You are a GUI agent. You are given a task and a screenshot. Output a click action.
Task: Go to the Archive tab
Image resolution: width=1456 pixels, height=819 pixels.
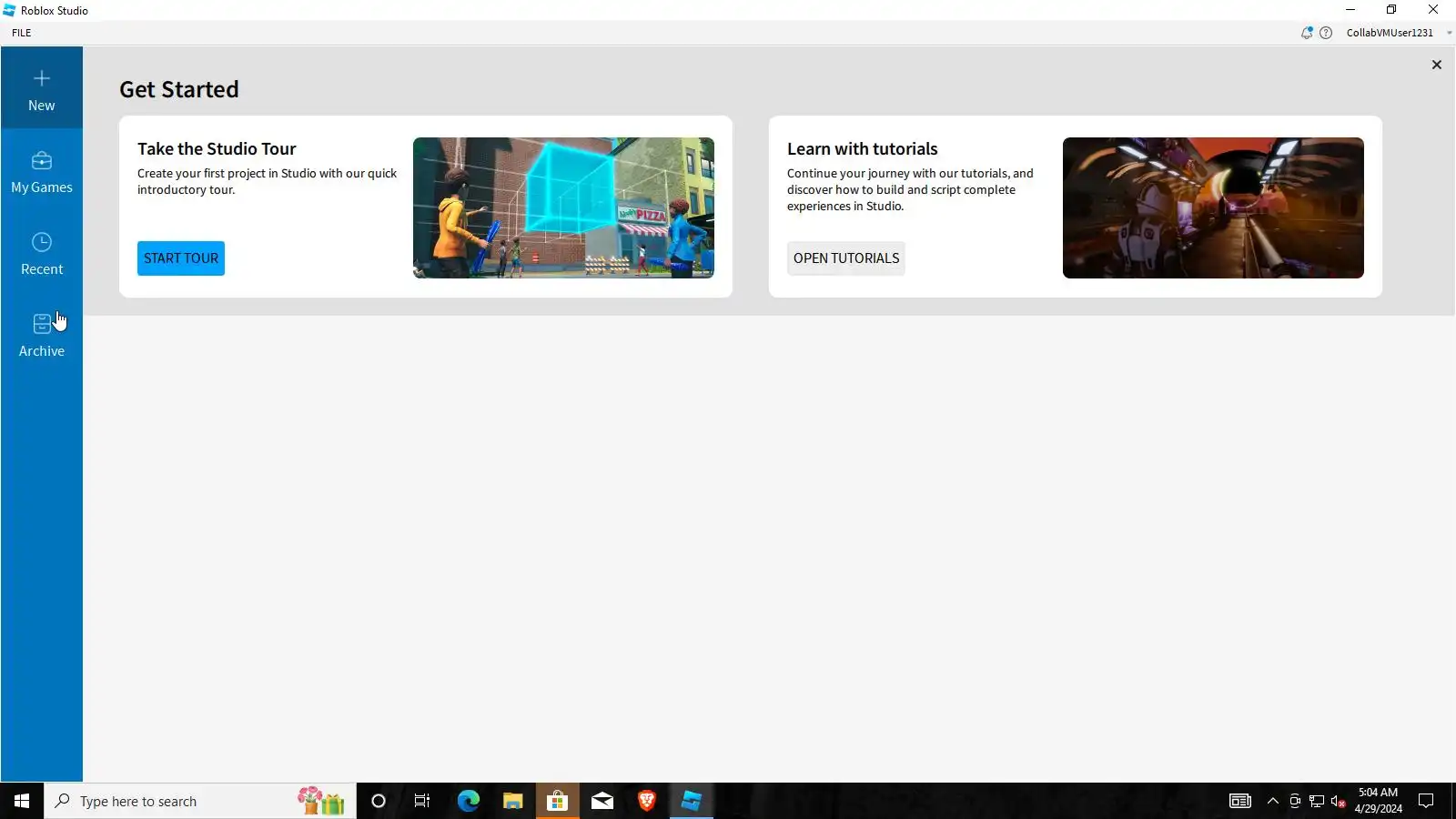[x=42, y=335]
